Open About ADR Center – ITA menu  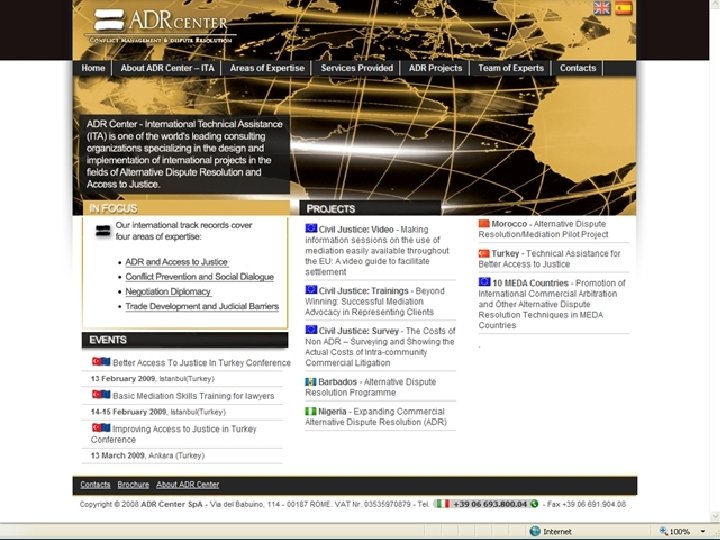coord(168,68)
